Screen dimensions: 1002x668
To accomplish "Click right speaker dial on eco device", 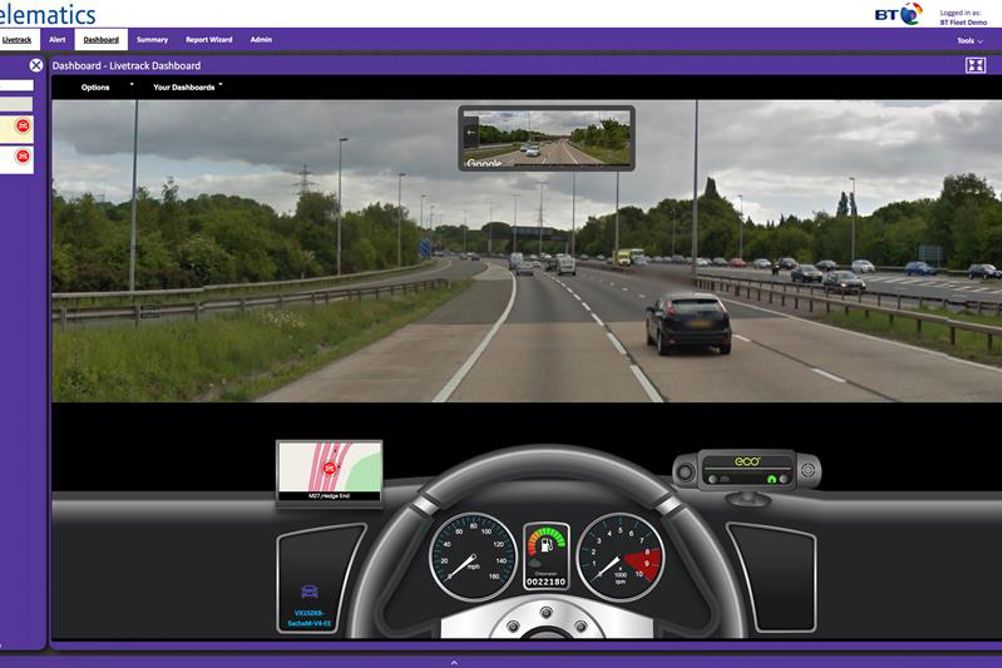I will pos(808,470).
